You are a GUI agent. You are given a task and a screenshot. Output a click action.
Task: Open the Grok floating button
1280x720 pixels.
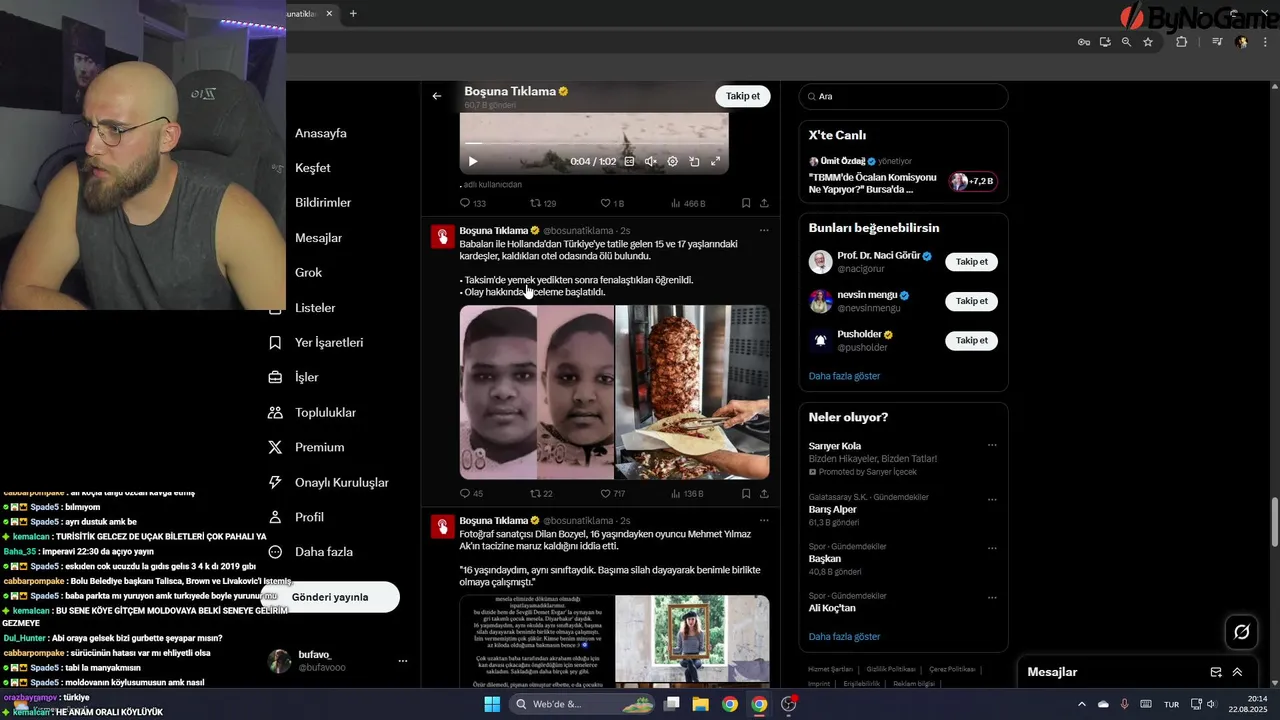click(x=1242, y=632)
